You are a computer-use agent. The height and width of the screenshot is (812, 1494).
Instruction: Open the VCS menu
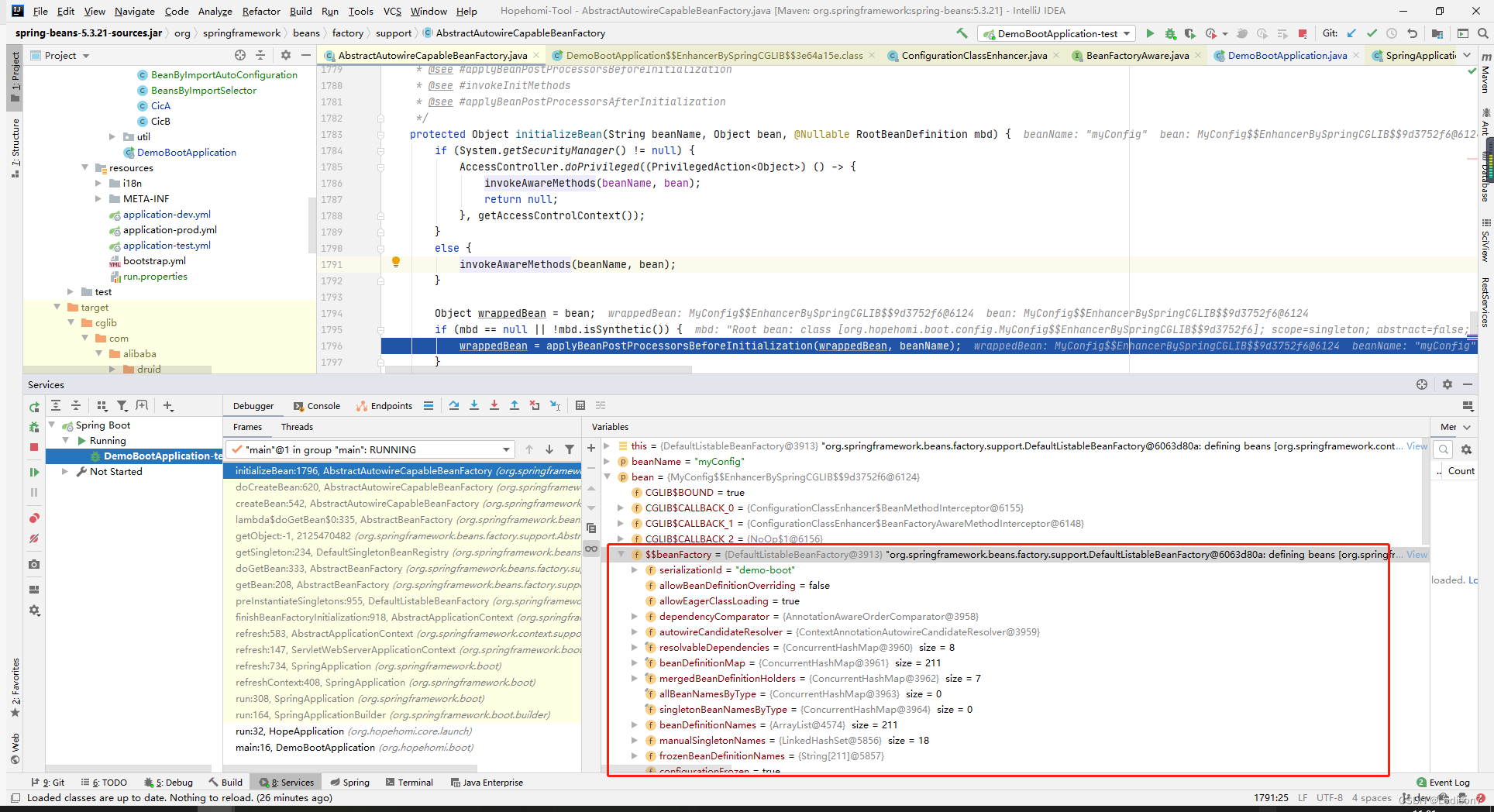(392, 11)
